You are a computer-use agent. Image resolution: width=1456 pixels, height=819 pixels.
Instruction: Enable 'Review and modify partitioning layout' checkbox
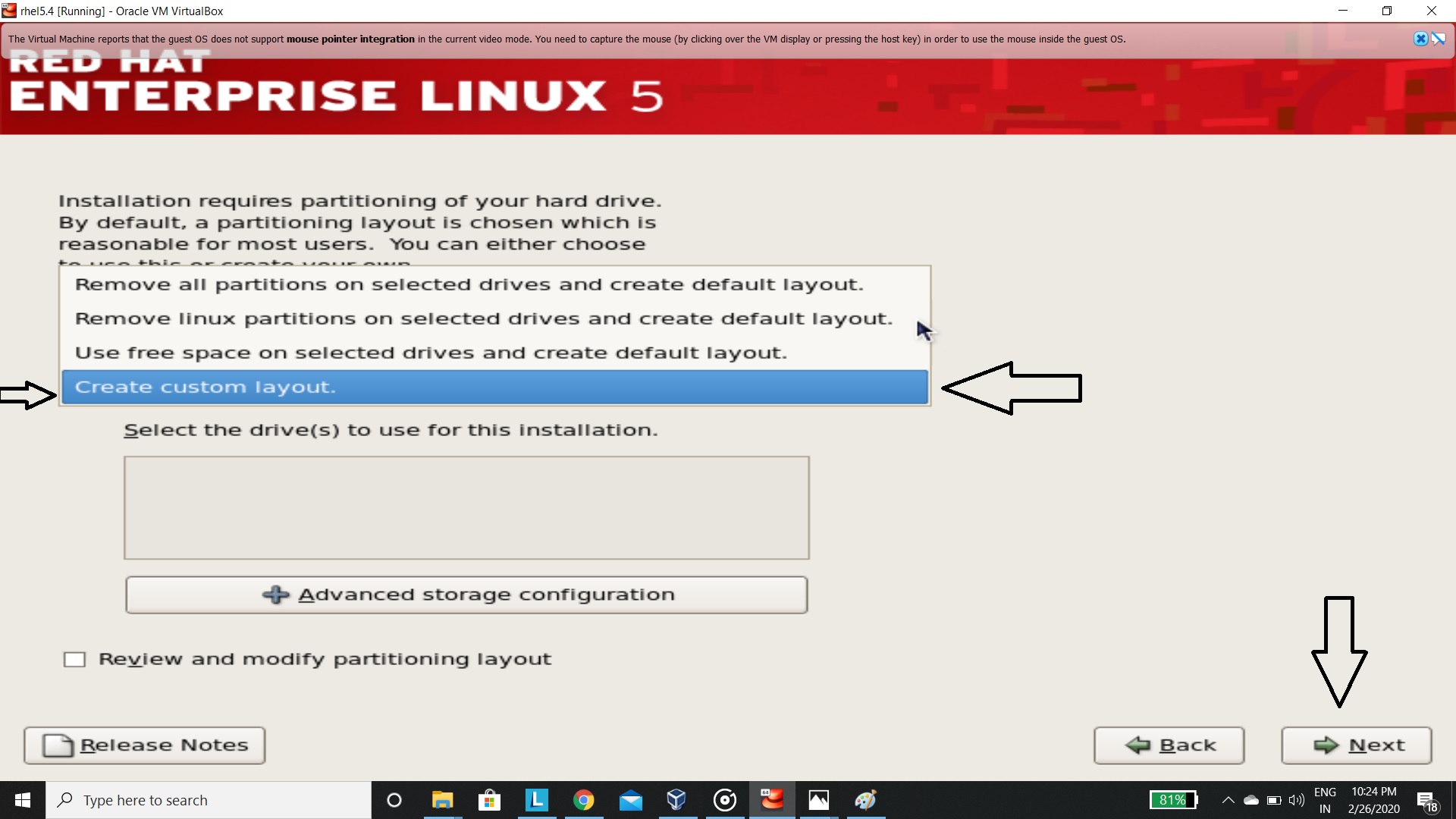(x=74, y=659)
